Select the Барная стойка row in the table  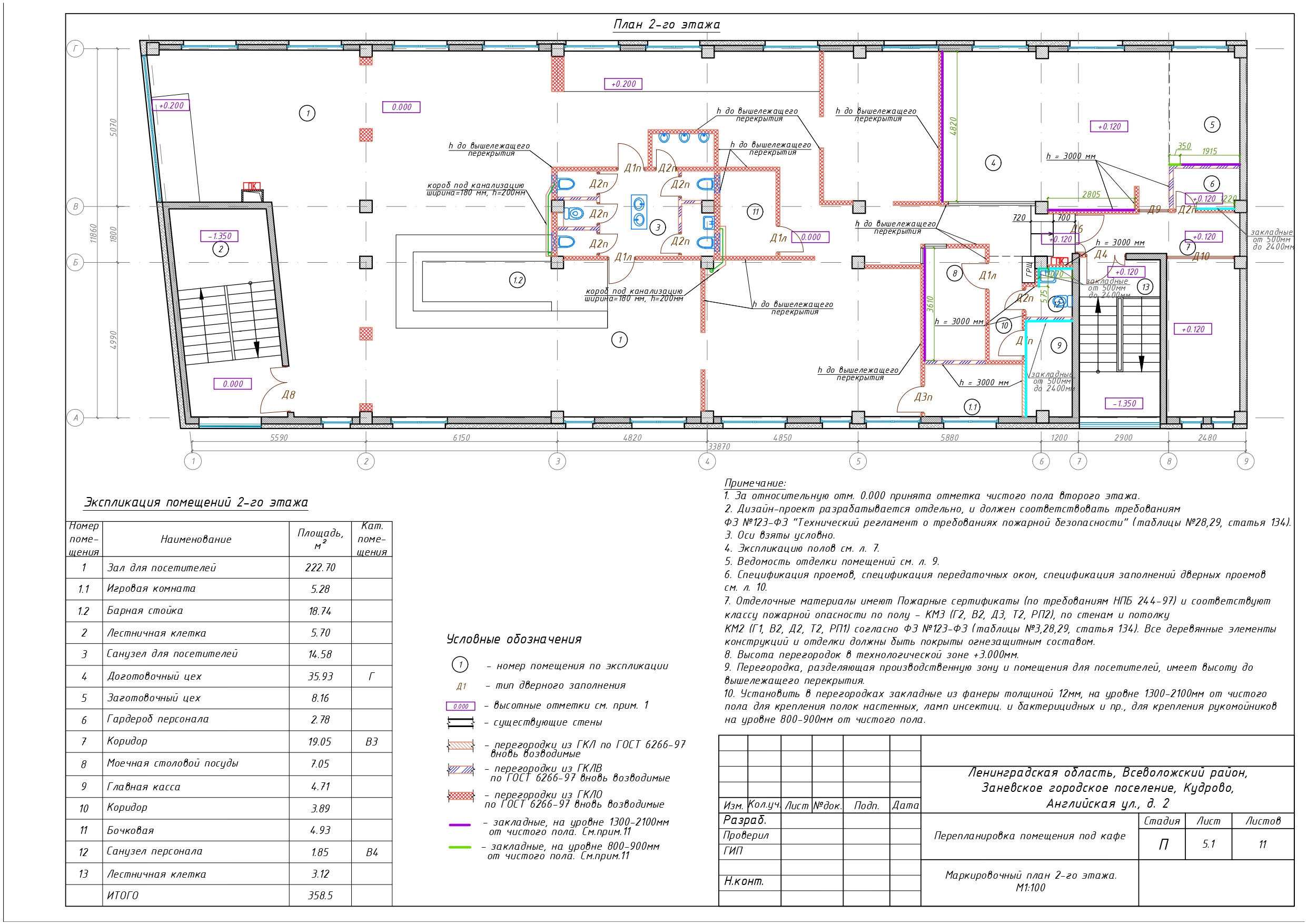pos(145,611)
